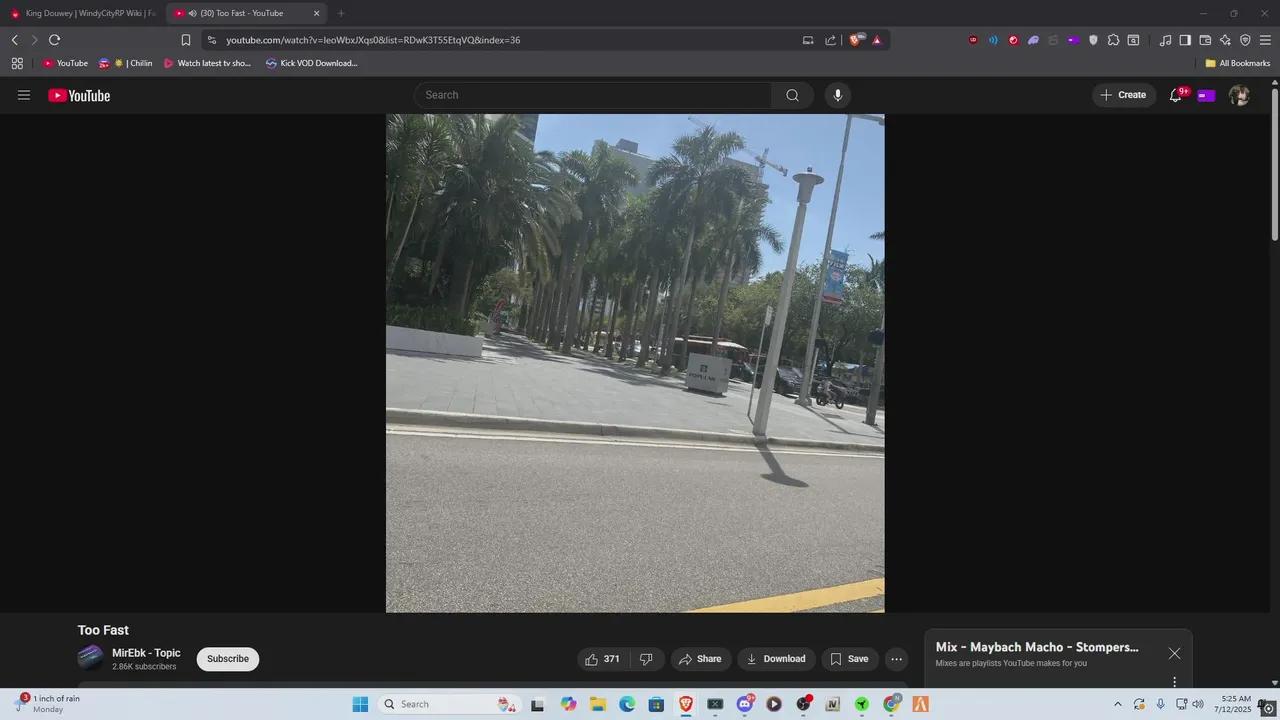The image size is (1280, 720).
Task: Open the more actions ellipsis on video controls
Action: 896,658
